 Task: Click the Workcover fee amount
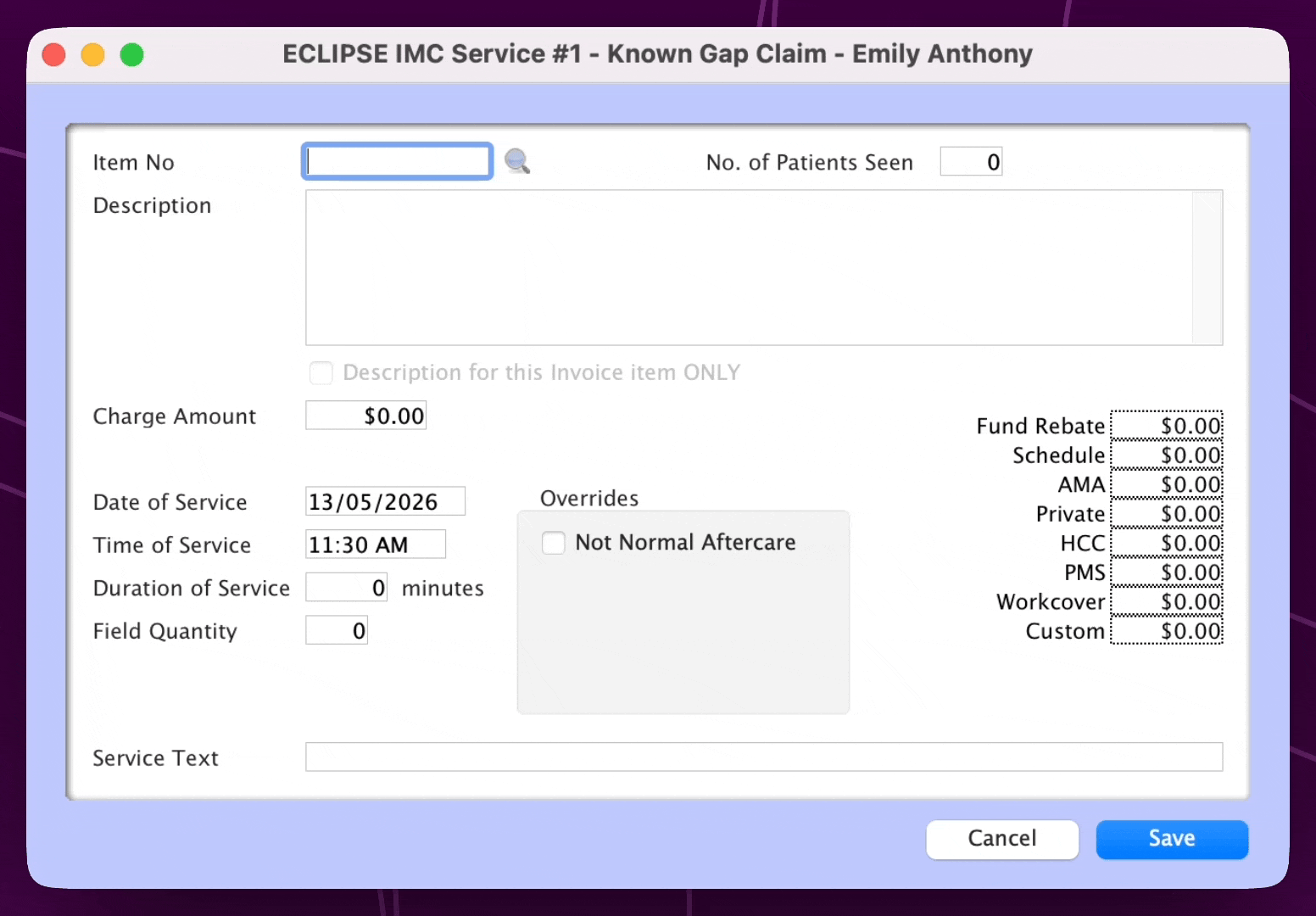[x=1167, y=601]
